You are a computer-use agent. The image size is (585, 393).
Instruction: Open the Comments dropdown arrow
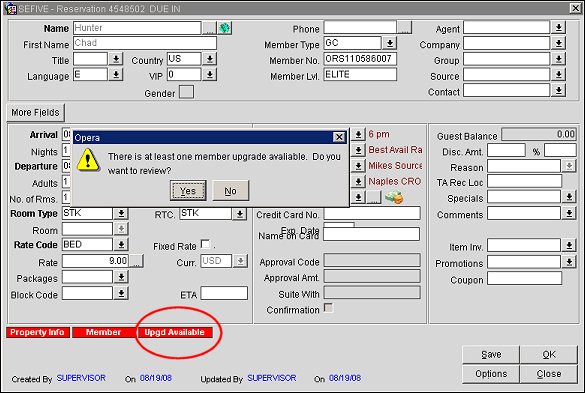(x=569, y=213)
